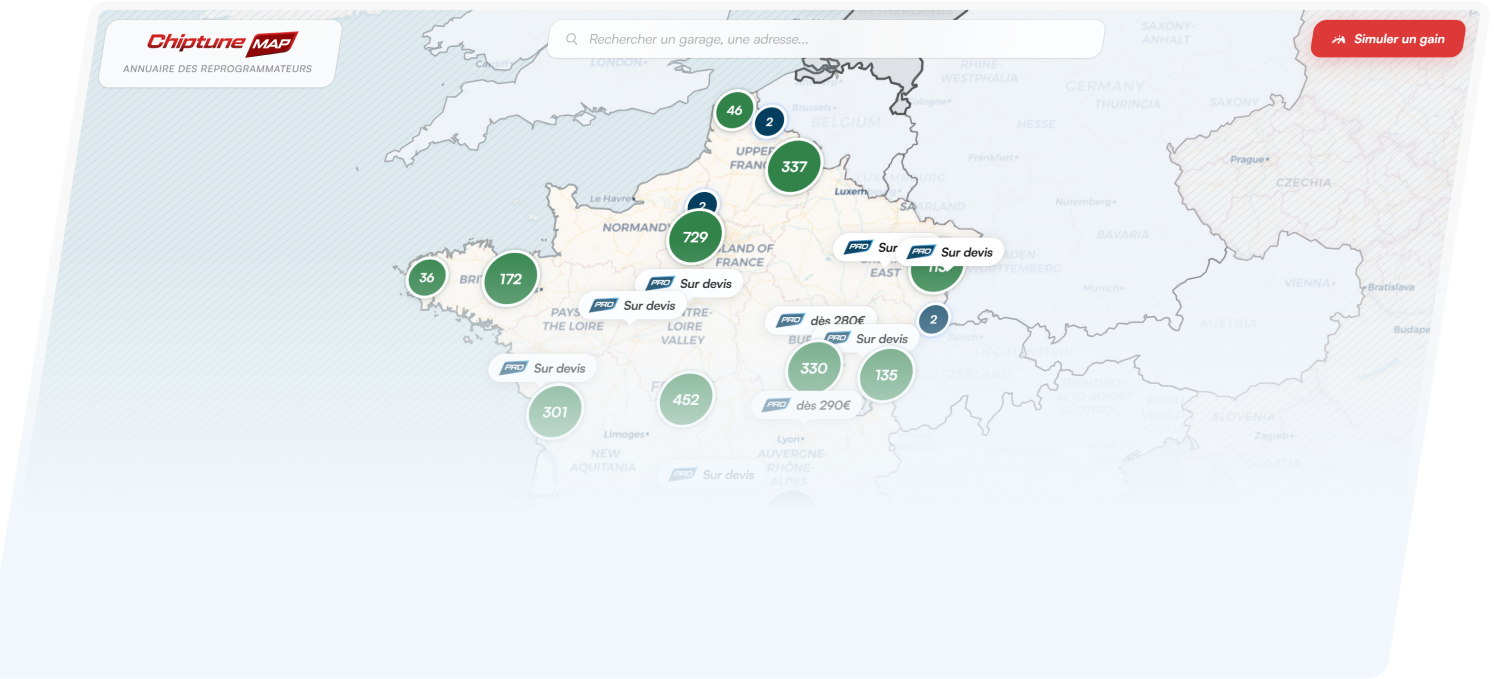The image size is (1494, 679).
Task: Click the cluster marker labeled 36
Action: pyautogui.click(x=427, y=278)
